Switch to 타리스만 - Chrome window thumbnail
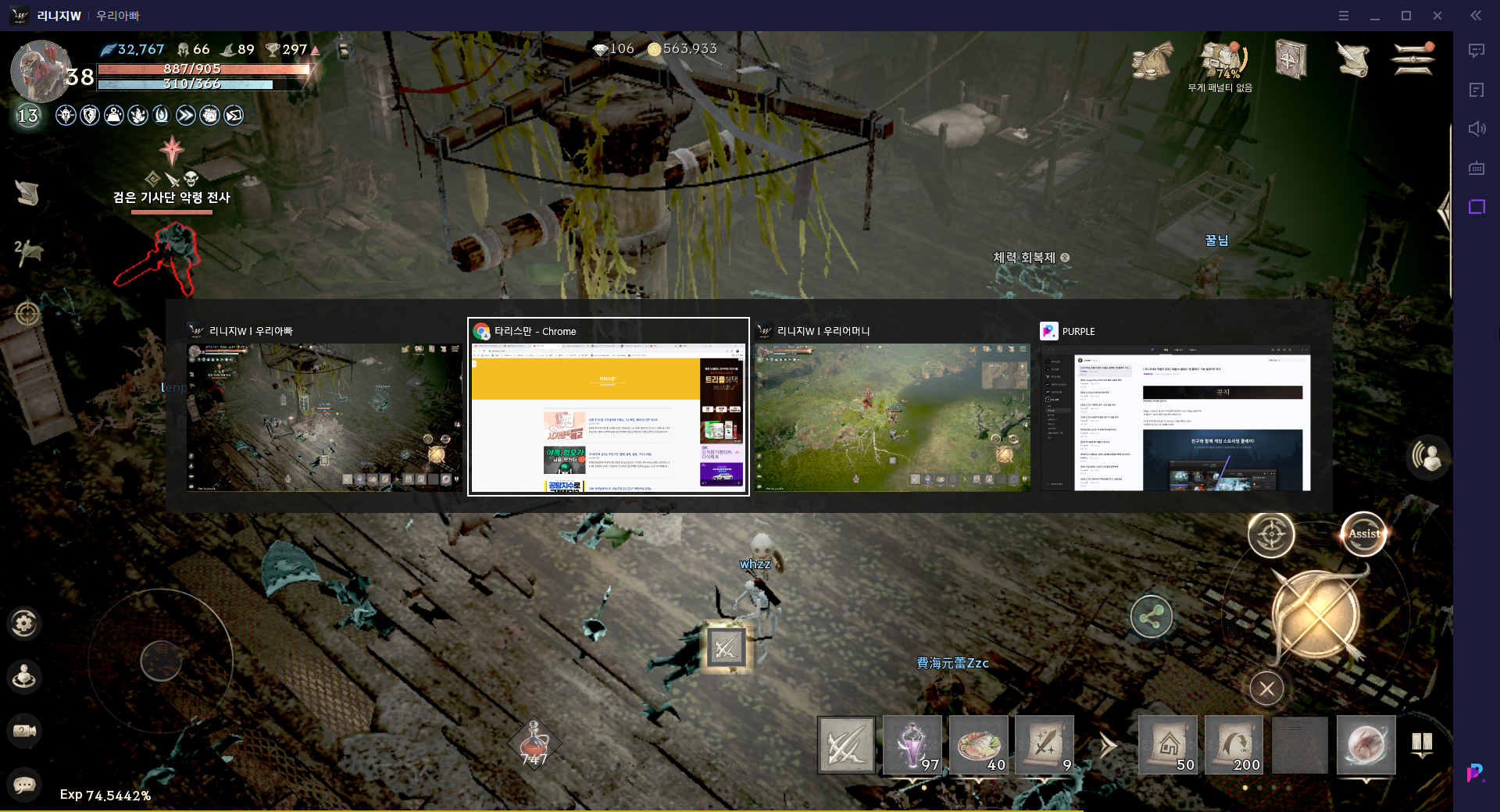Viewport: 1500px width, 812px height. (609, 407)
